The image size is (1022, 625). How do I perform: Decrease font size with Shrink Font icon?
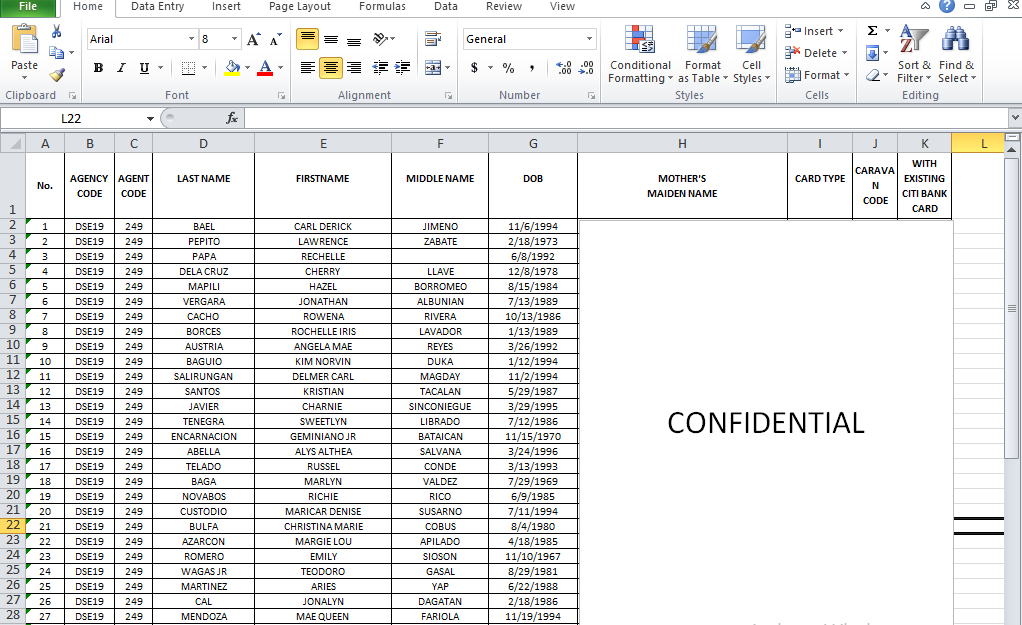pos(276,40)
